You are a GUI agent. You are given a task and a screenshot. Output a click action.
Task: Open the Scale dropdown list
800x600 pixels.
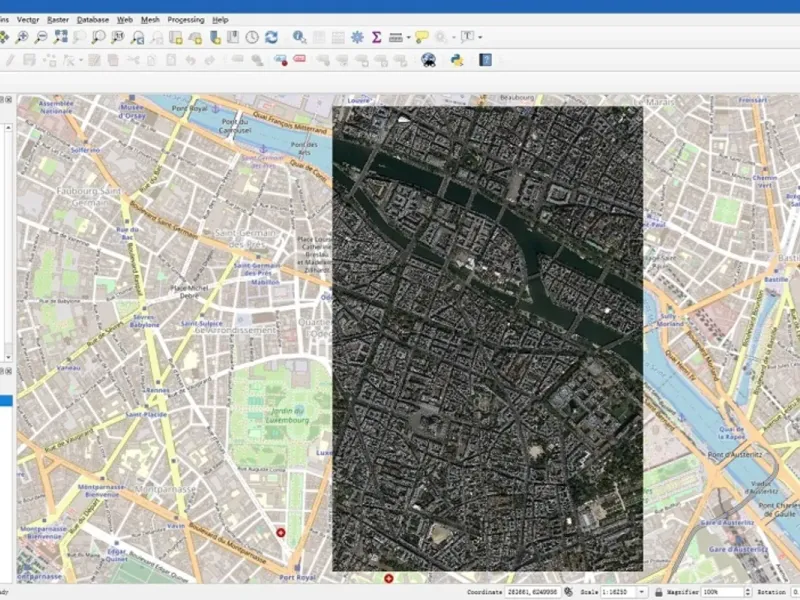[x=642, y=592]
